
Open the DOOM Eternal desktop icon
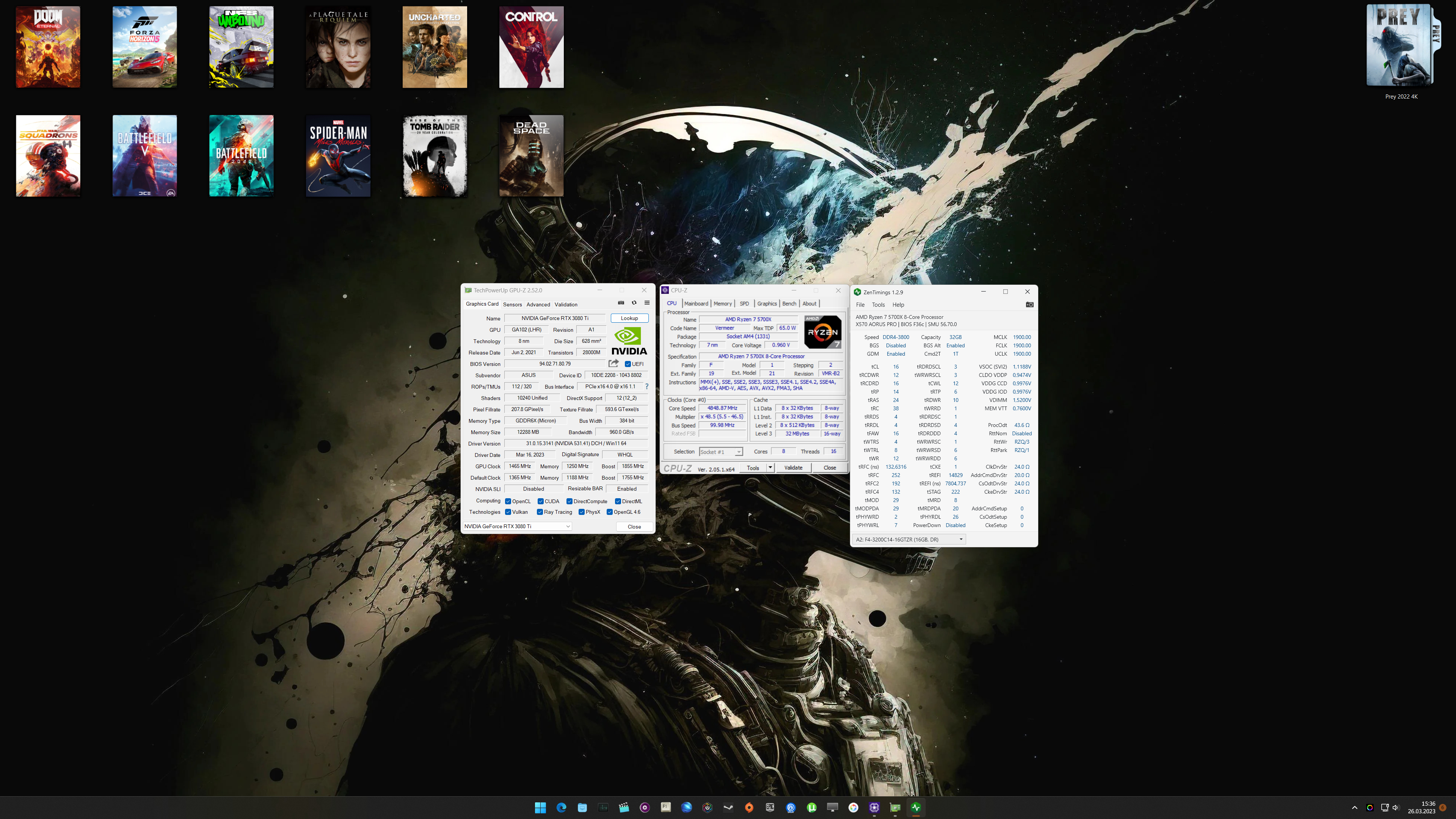click(48, 47)
